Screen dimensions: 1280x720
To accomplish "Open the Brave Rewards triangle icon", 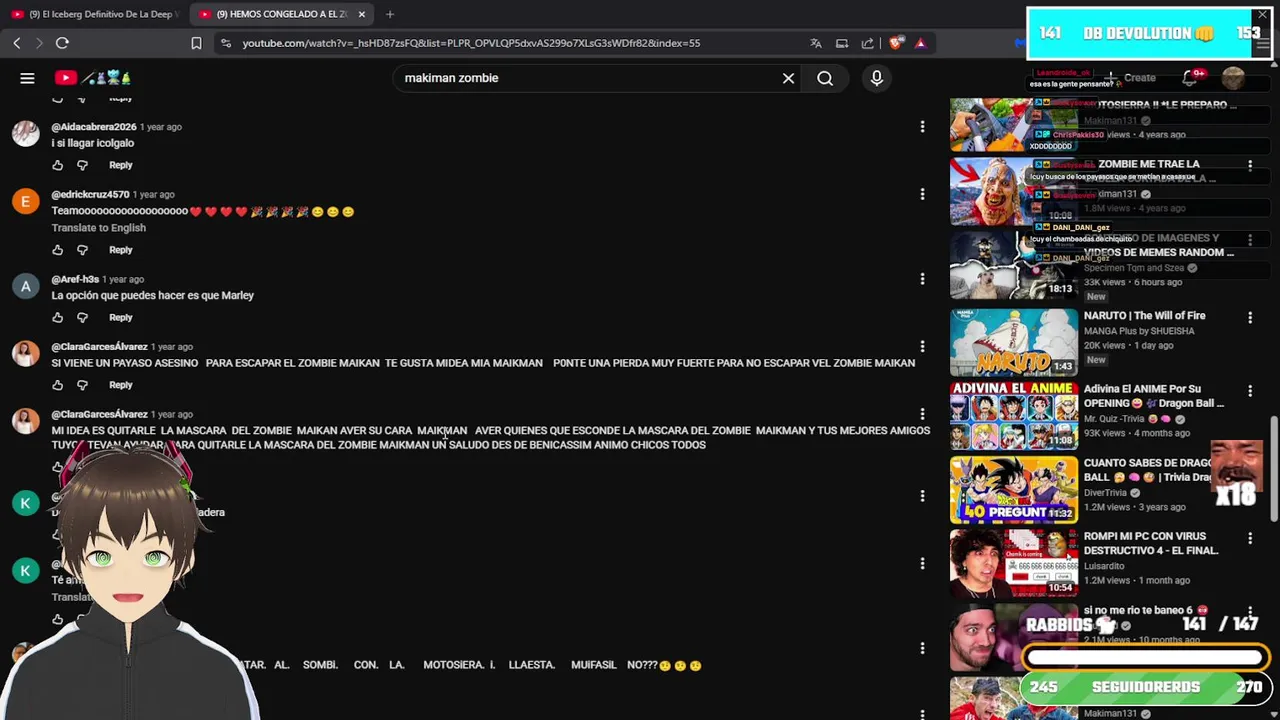I will (920, 43).
